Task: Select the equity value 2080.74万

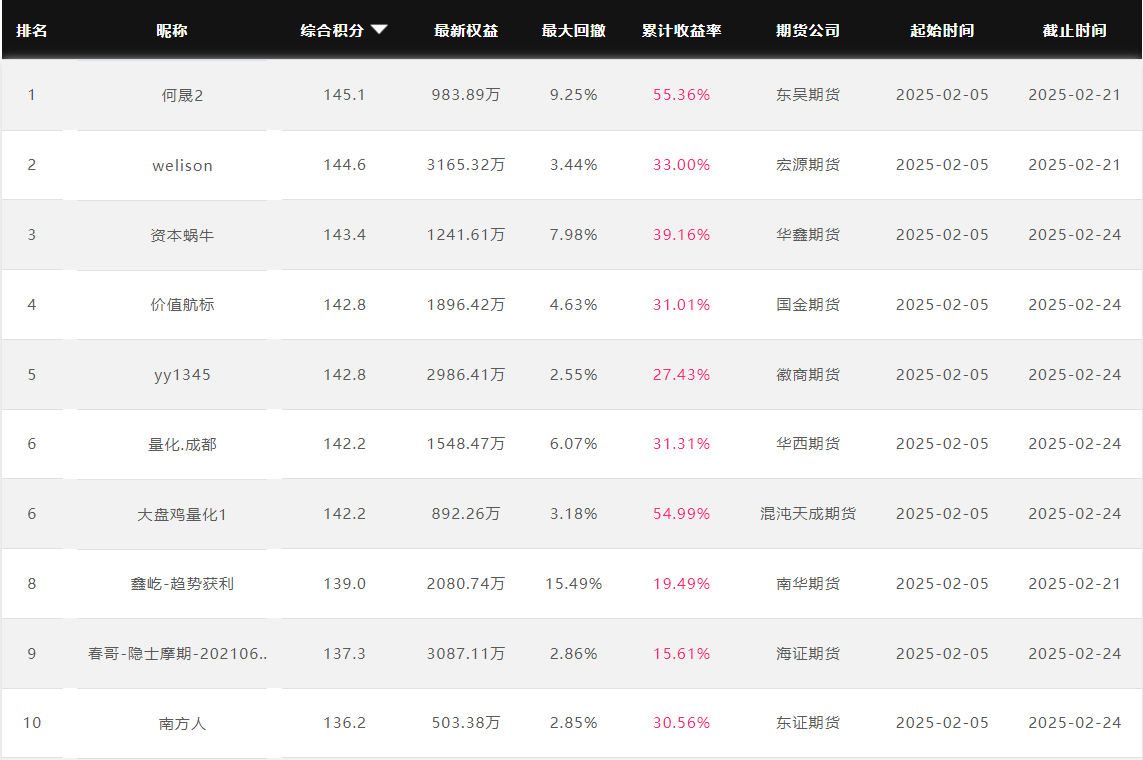Action: (466, 584)
